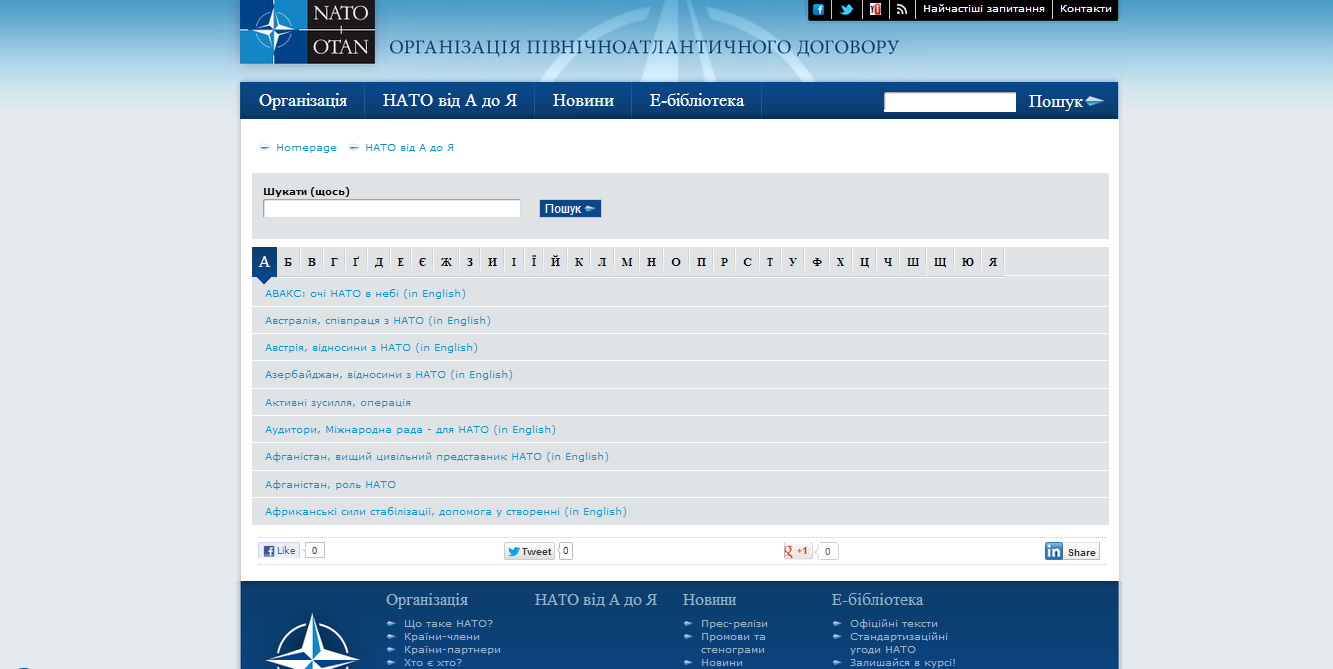The width and height of the screenshot is (1333, 669).
Task: Click blue Пошук button under Шукати (щось)
Action: tap(570, 208)
